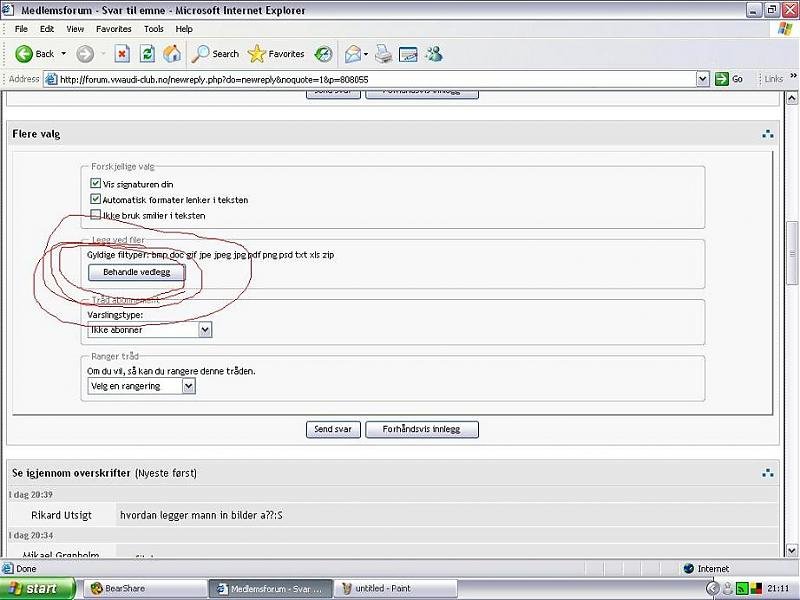Viewport: 800px width, 600px height.
Task: Click the Back navigation arrow icon
Action: (x=25, y=54)
